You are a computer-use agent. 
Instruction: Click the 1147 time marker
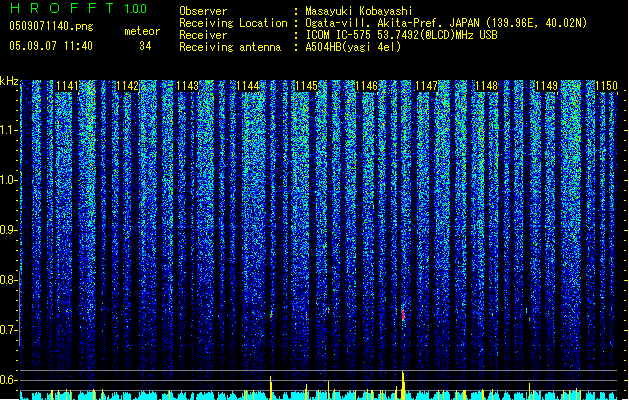click(426, 86)
